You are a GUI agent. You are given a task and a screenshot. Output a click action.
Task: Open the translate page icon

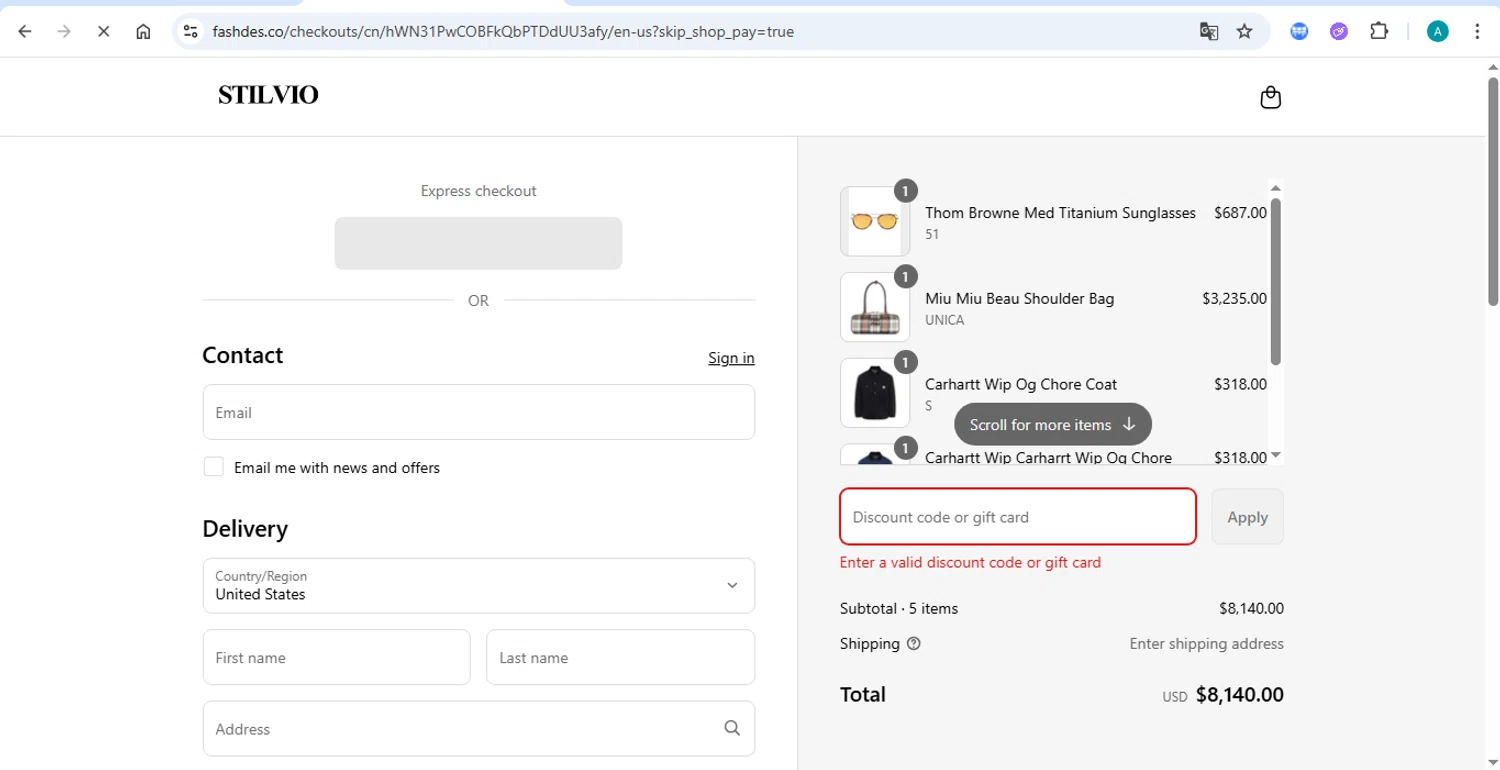tap(1209, 31)
